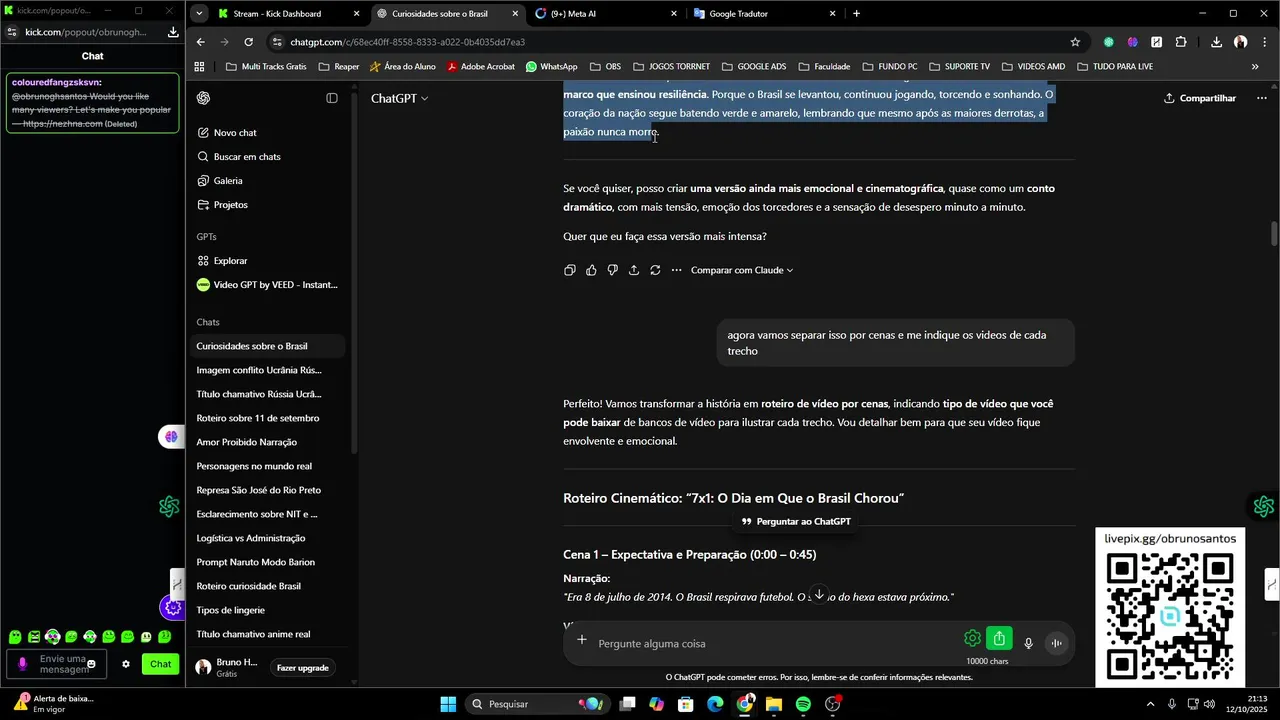
Task: Open chat Prompt Naruto Modo Barion
Action: (x=255, y=562)
